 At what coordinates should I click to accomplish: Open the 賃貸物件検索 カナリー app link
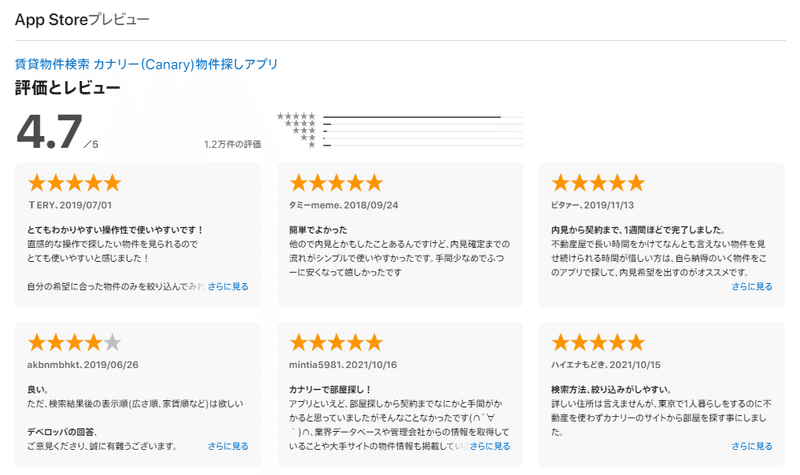coord(146,64)
